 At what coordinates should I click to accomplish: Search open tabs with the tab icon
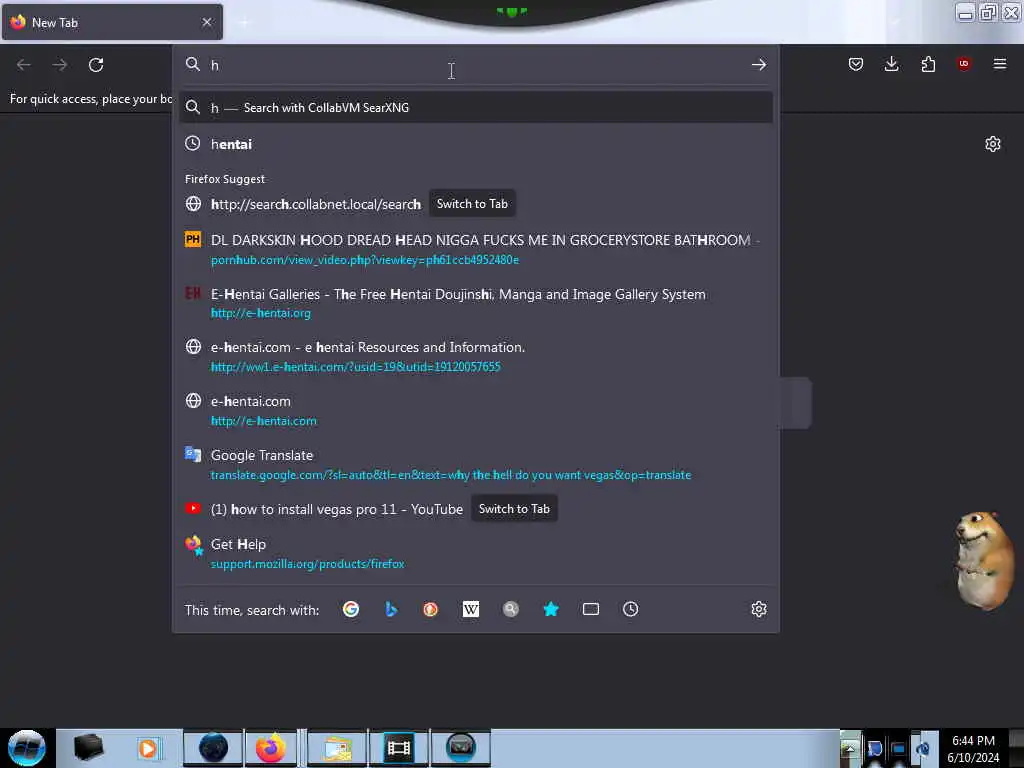[590, 609]
